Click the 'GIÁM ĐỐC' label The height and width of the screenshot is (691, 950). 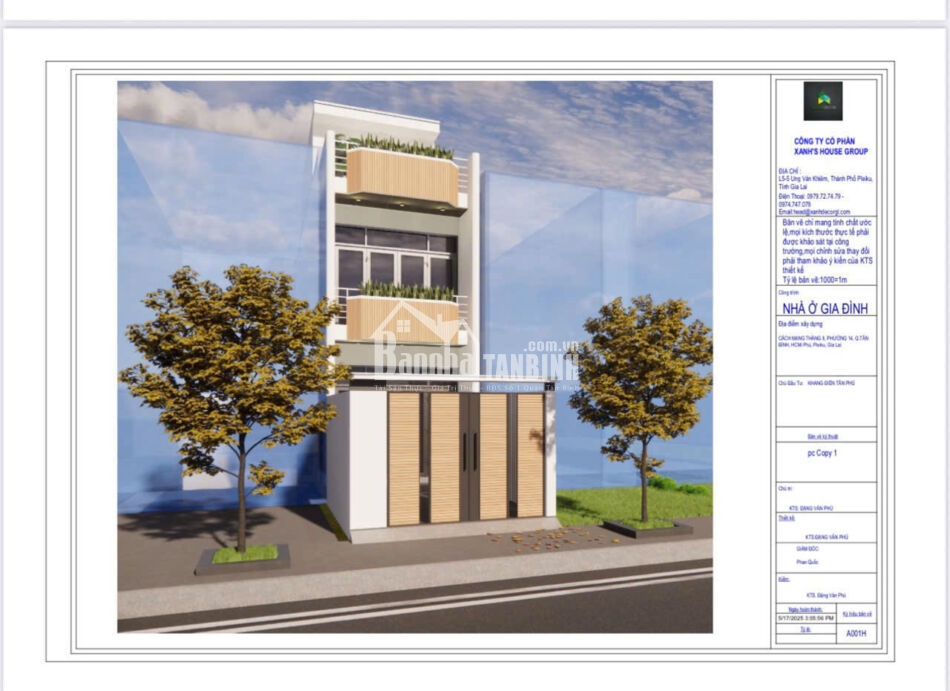pyautogui.click(x=807, y=549)
